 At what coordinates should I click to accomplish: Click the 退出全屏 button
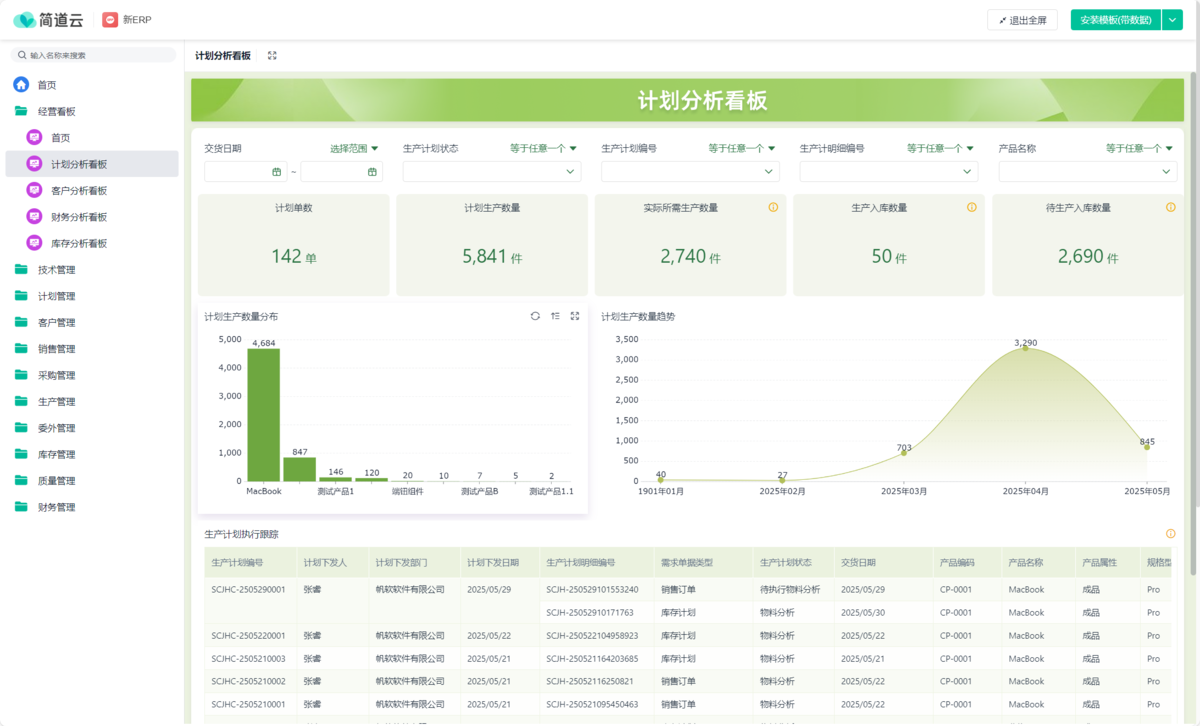1022,20
